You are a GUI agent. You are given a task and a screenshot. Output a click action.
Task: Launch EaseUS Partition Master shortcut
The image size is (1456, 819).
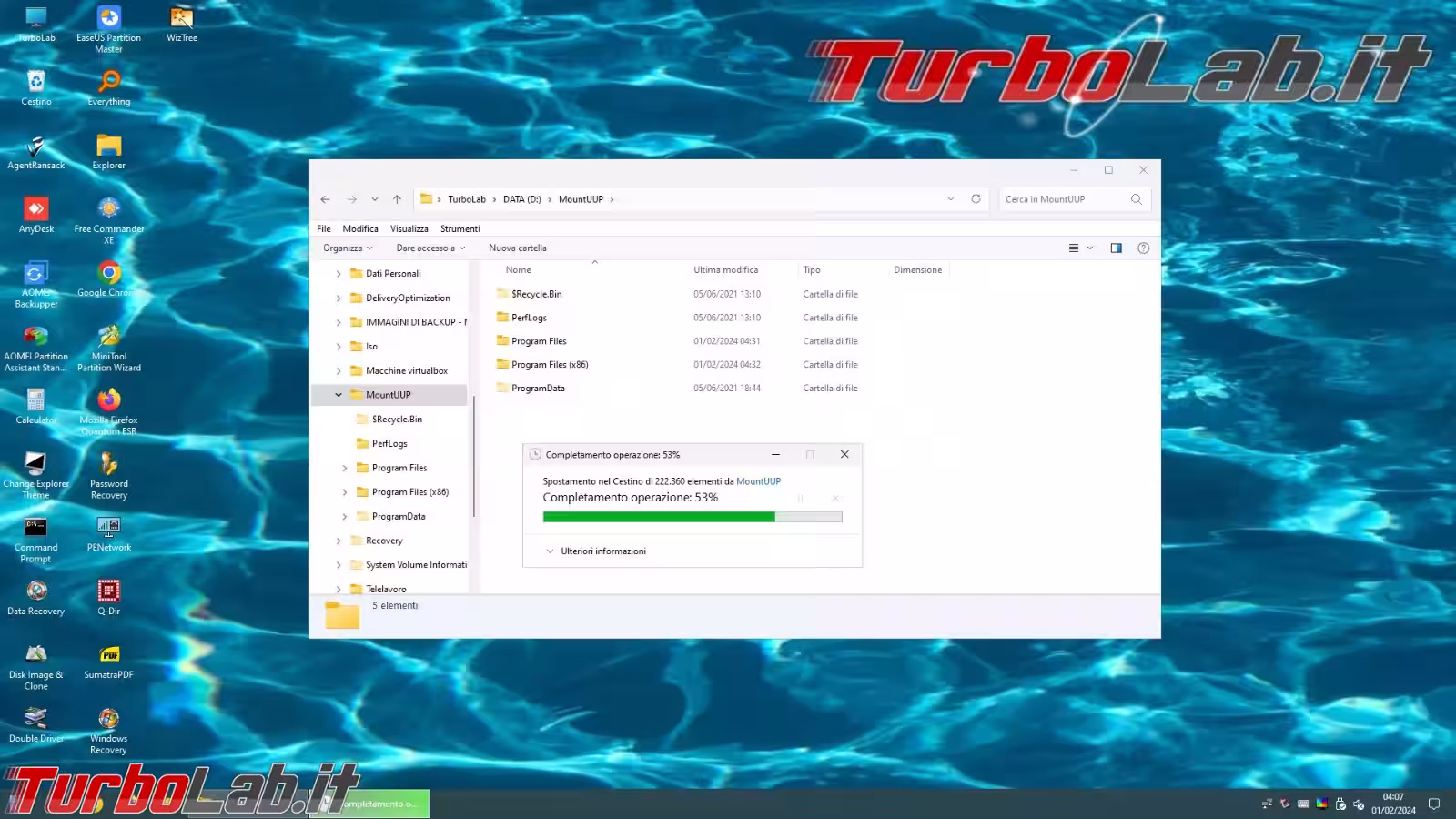coord(108,20)
